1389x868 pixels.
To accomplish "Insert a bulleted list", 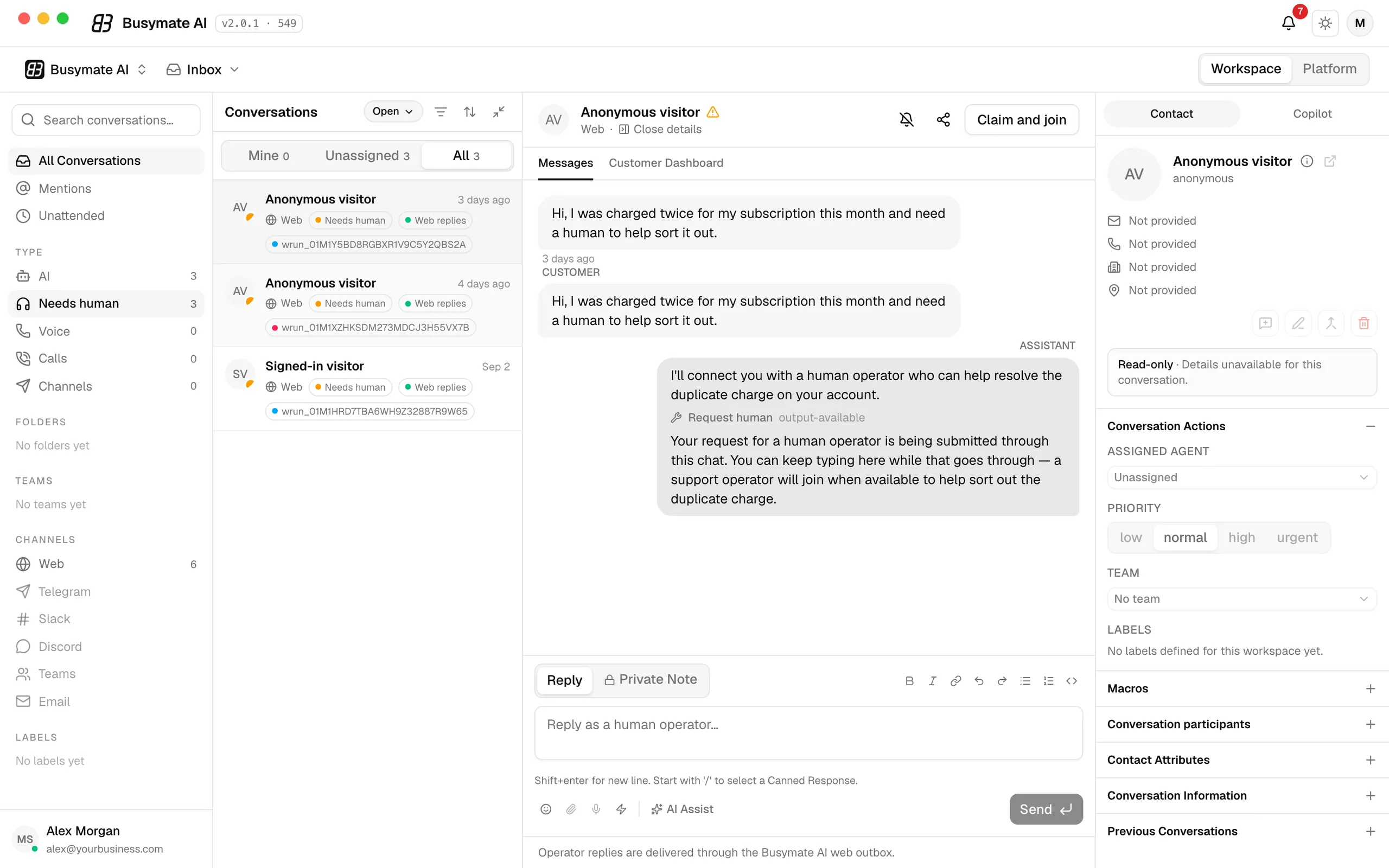I will [x=1025, y=681].
